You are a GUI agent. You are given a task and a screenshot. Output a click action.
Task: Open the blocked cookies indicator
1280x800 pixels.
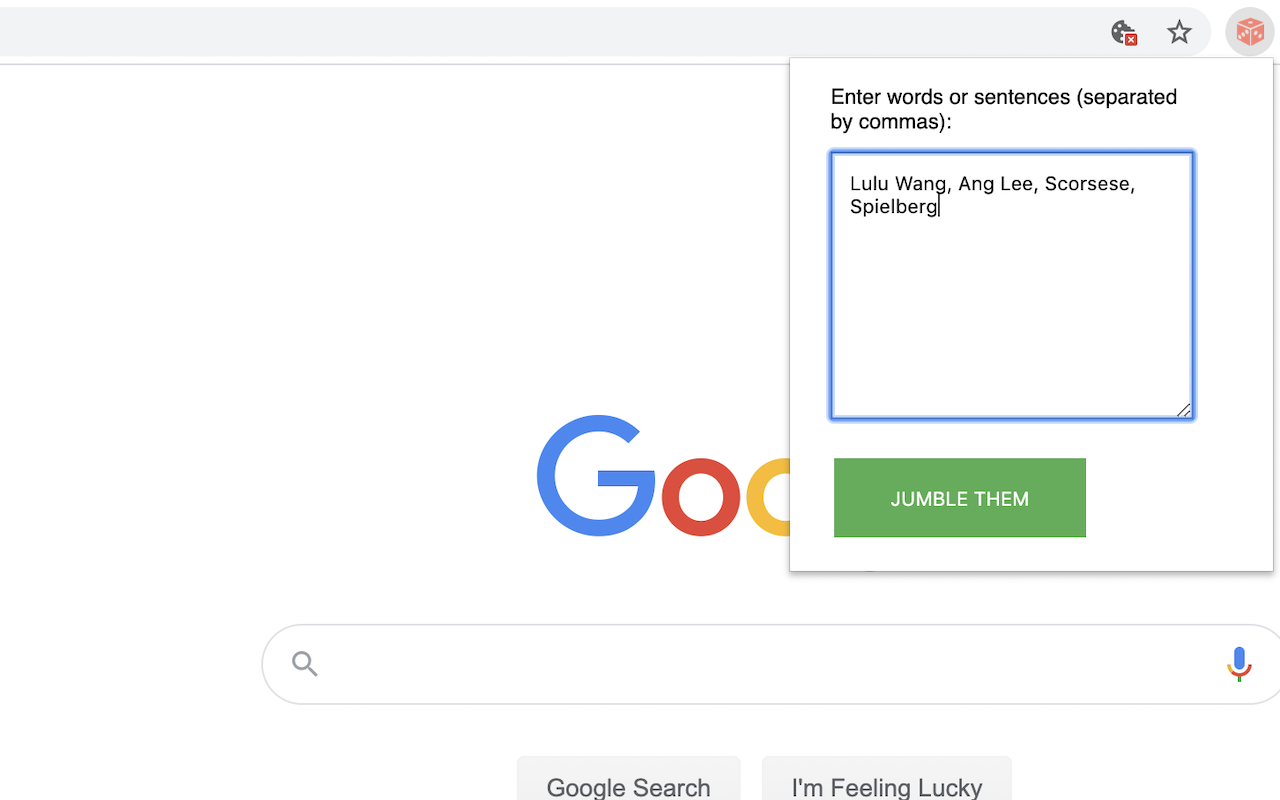coord(1123,31)
